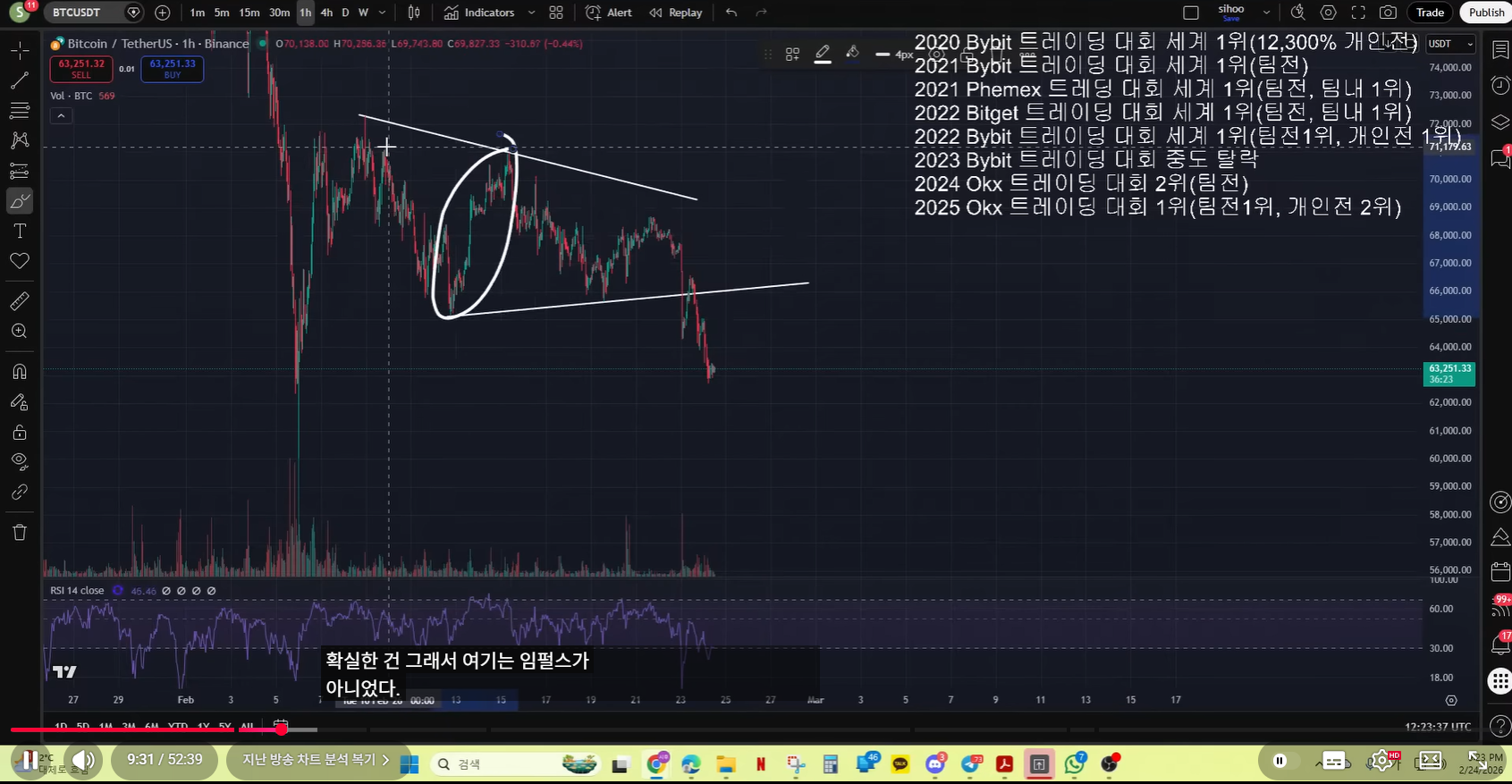Open the Watchlist panel icon
The image size is (1512, 784).
click(1500, 50)
